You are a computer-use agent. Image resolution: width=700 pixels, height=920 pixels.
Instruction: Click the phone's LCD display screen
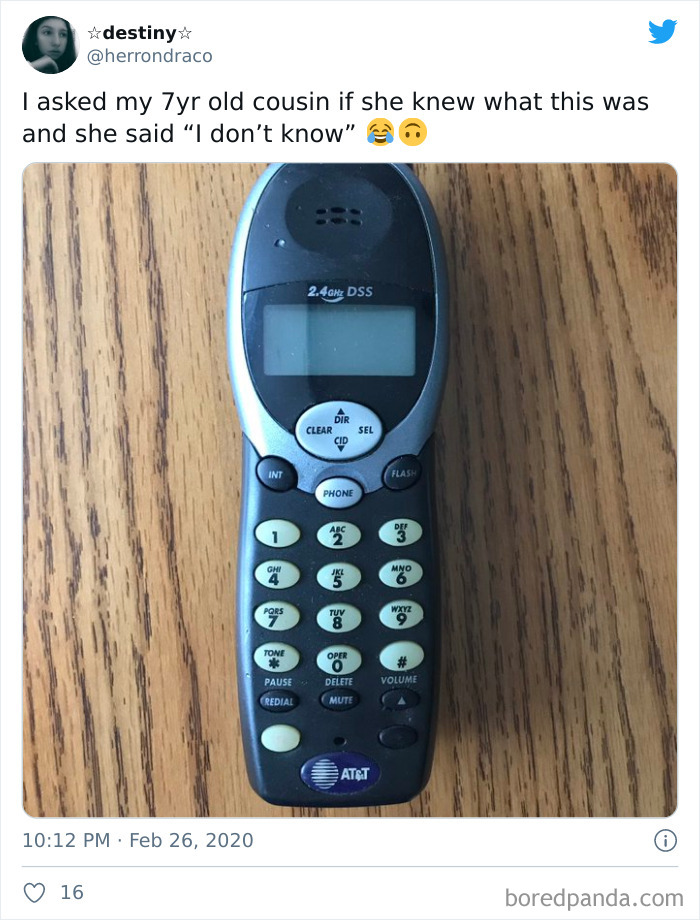(x=339, y=340)
